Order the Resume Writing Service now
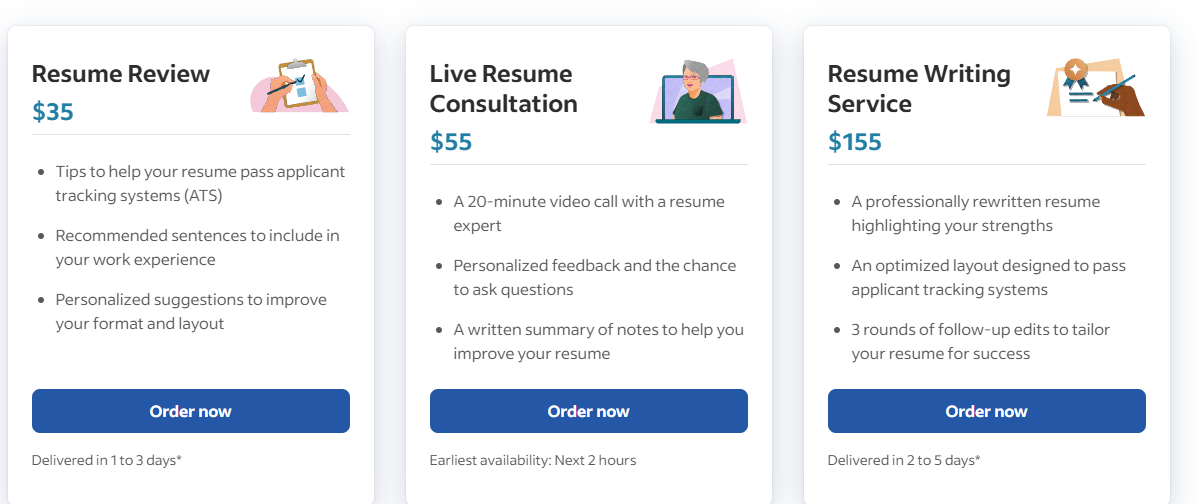 coord(986,411)
